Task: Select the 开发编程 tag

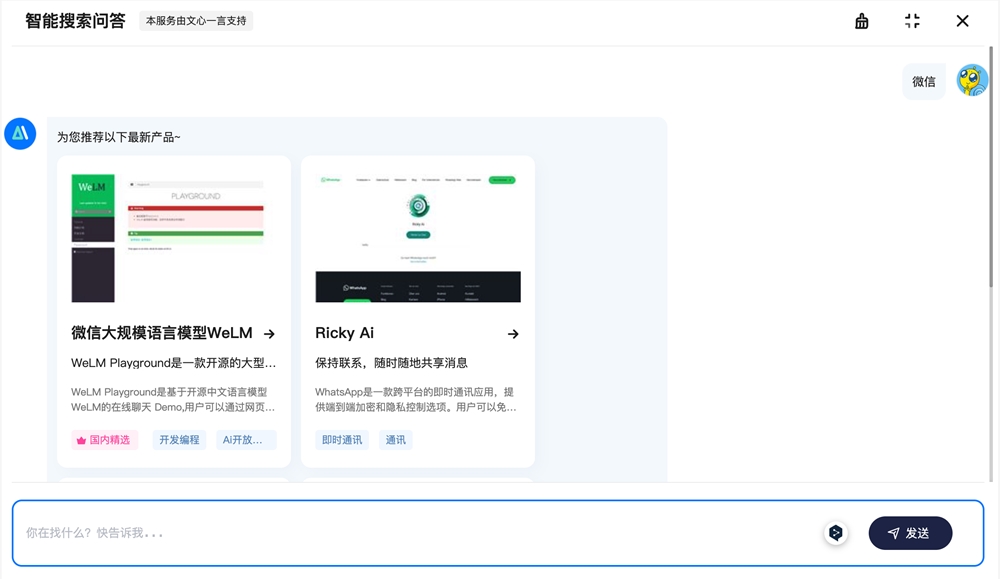Action: tap(178, 439)
